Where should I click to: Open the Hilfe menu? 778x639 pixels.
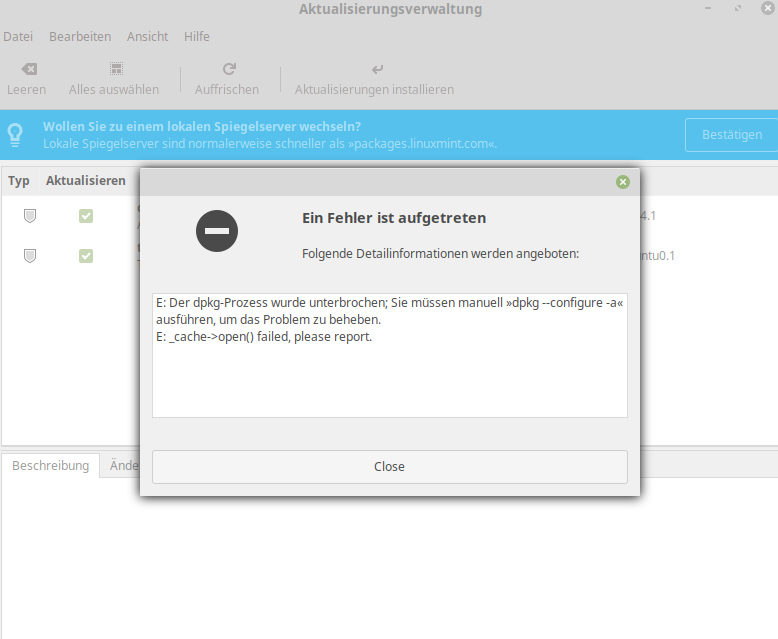[x=196, y=37]
